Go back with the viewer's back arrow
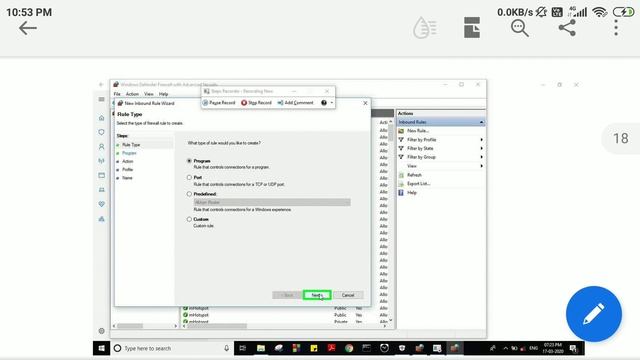The width and height of the screenshot is (640, 360). pos(28,28)
